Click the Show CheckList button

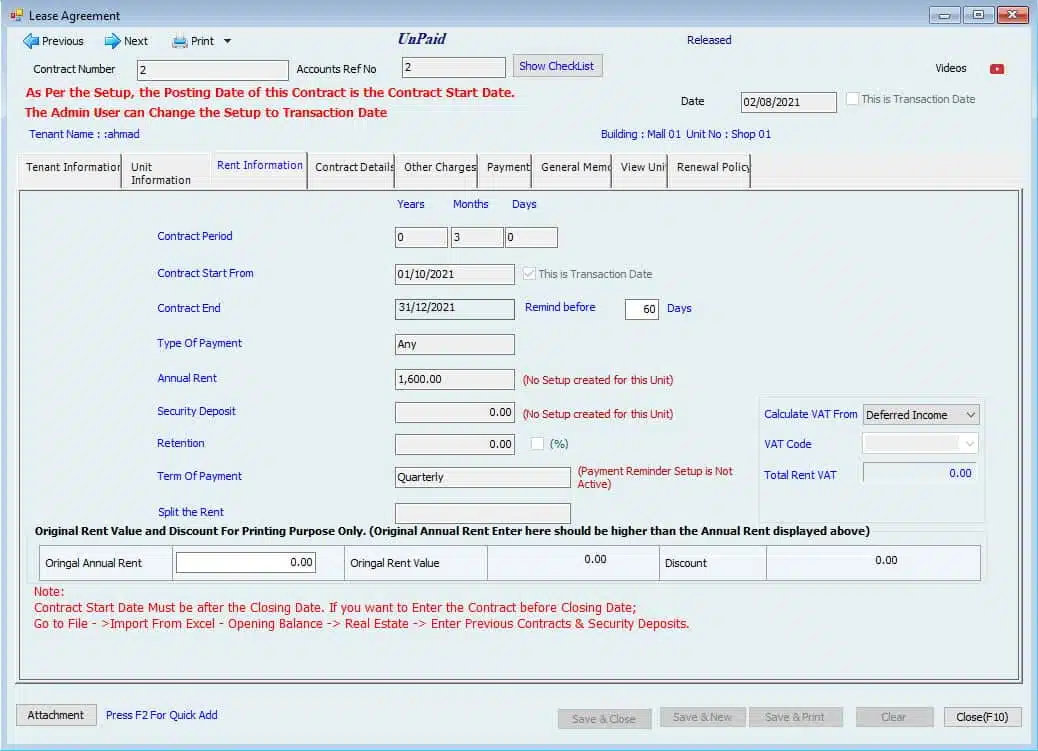click(557, 66)
